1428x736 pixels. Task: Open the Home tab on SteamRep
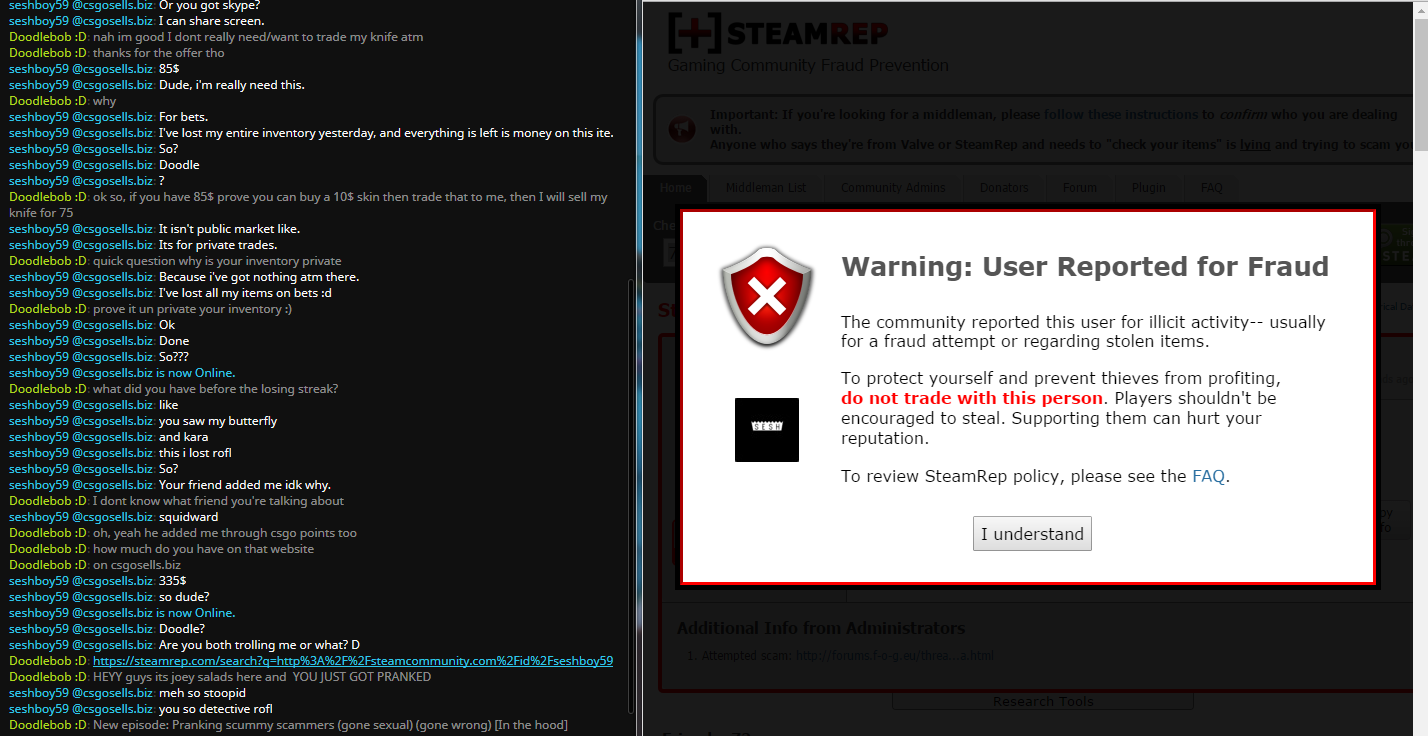click(676, 187)
